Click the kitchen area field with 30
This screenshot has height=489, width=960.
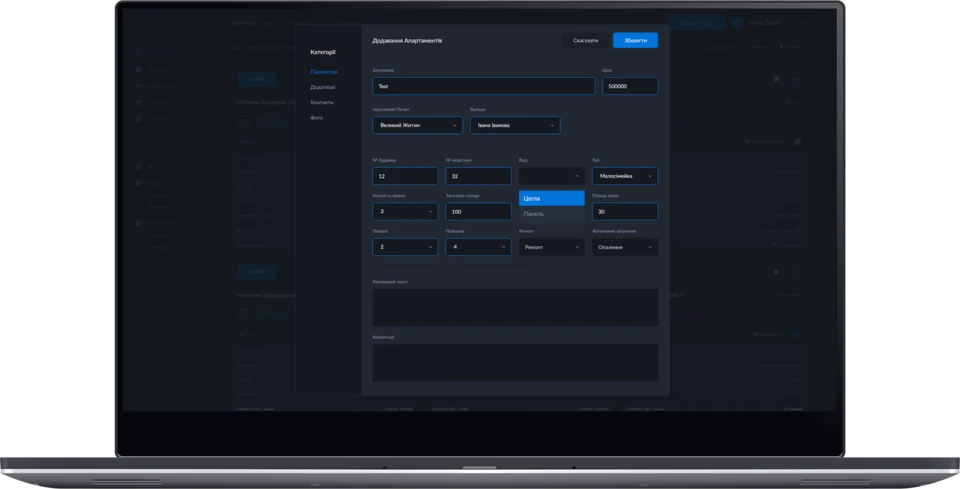click(625, 212)
